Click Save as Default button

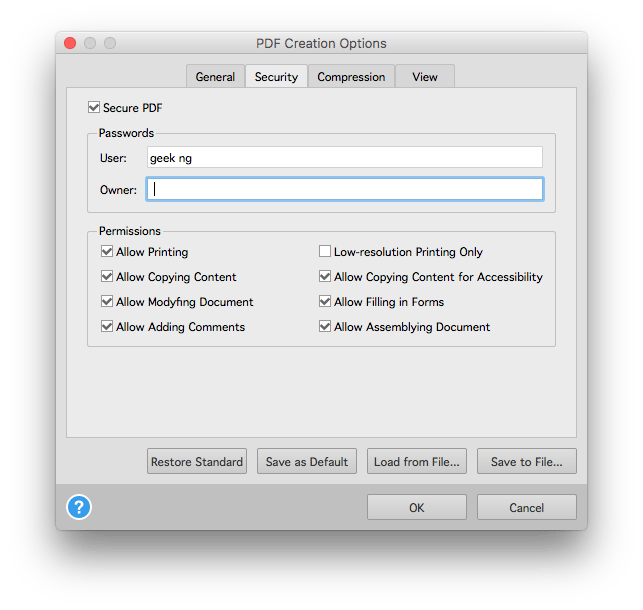tap(307, 462)
